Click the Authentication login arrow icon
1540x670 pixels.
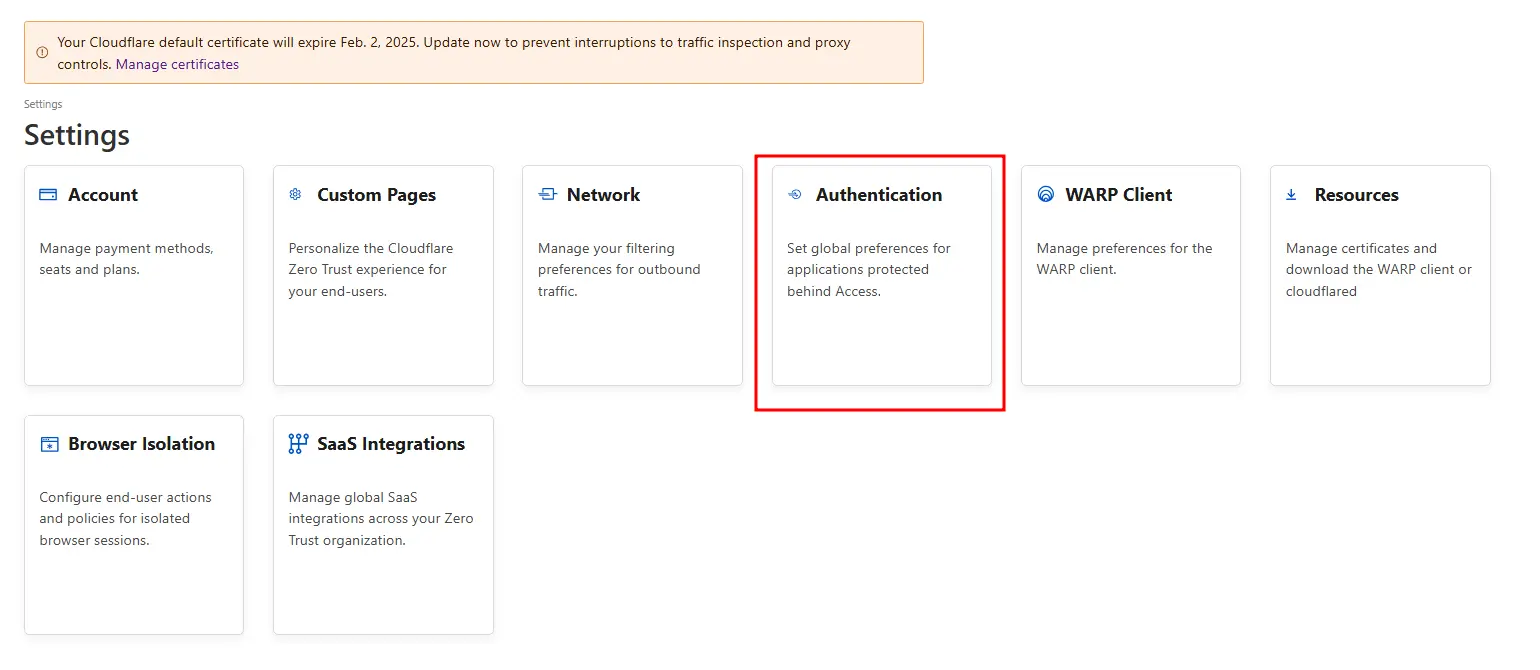point(795,195)
